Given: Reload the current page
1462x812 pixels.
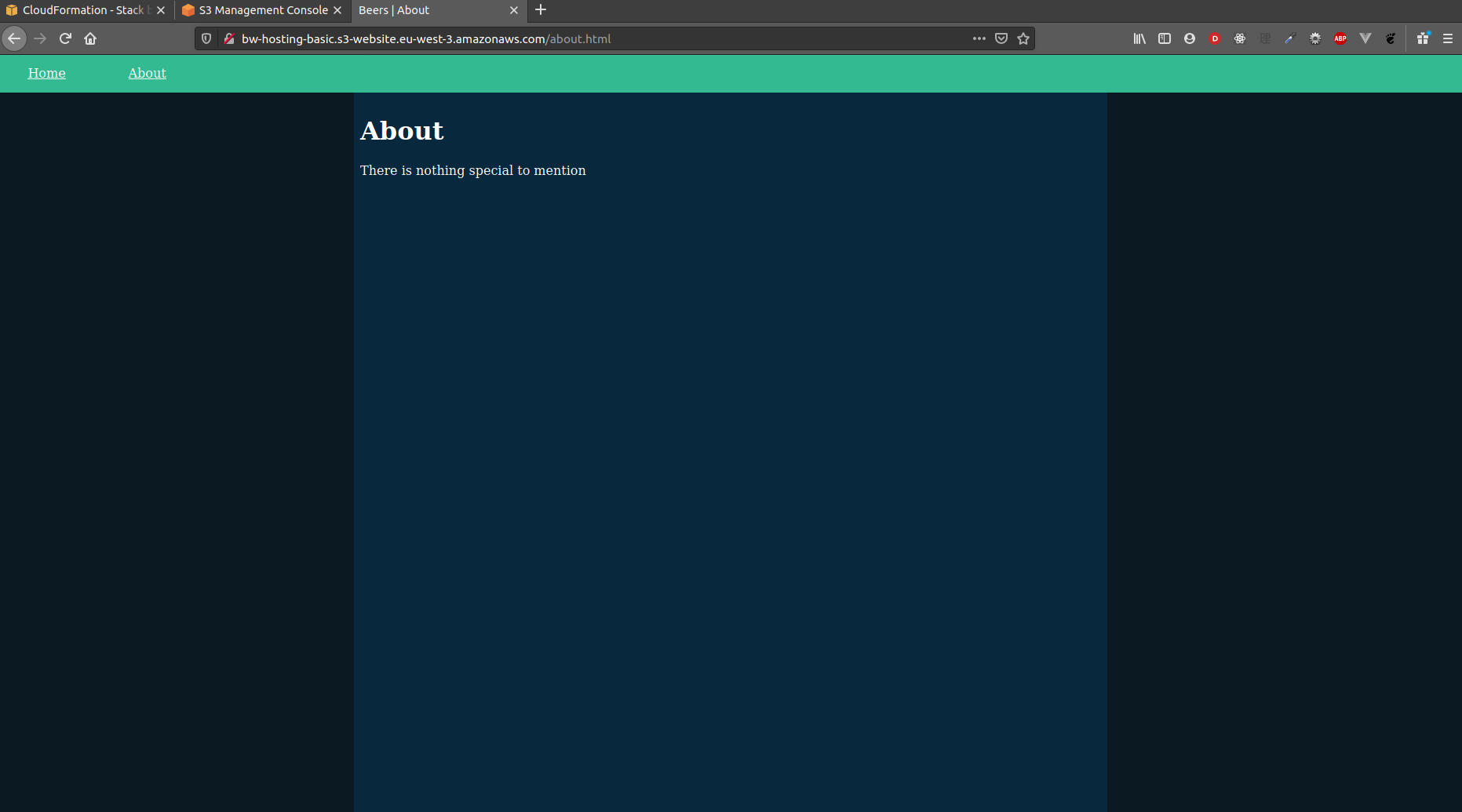Looking at the screenshot, I should [65, 38].
